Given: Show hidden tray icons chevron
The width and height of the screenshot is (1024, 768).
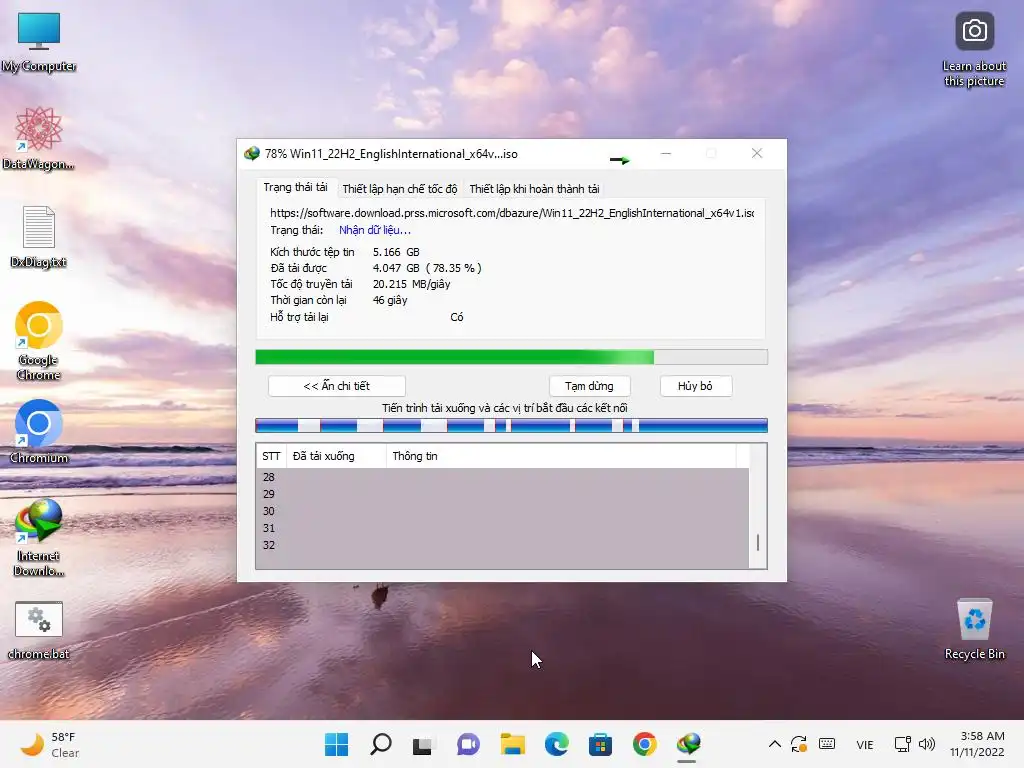Looking at the screenshot, I should pos(775,744).
